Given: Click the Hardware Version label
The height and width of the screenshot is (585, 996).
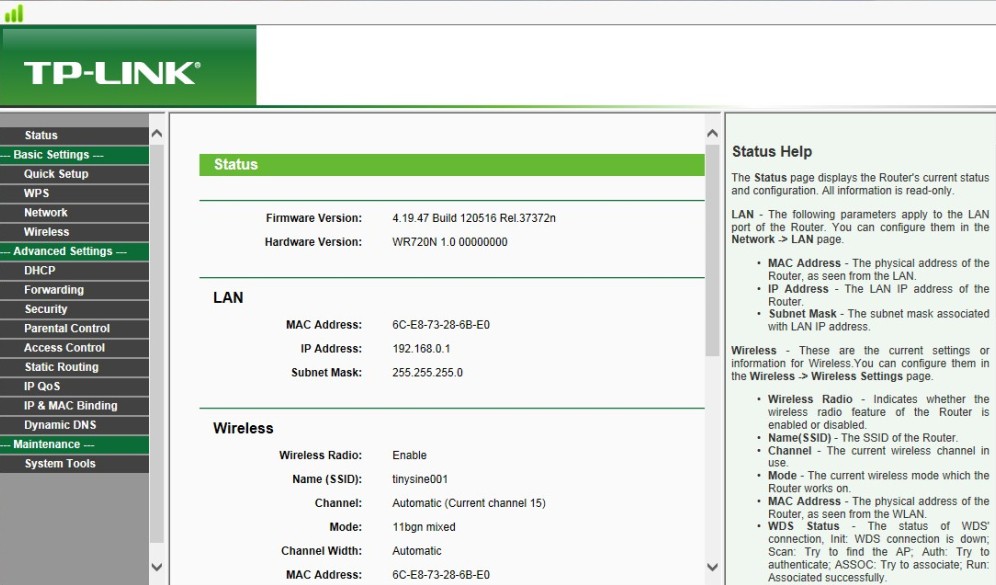Looking at the screenshot, I should click(x=313, y=242).
